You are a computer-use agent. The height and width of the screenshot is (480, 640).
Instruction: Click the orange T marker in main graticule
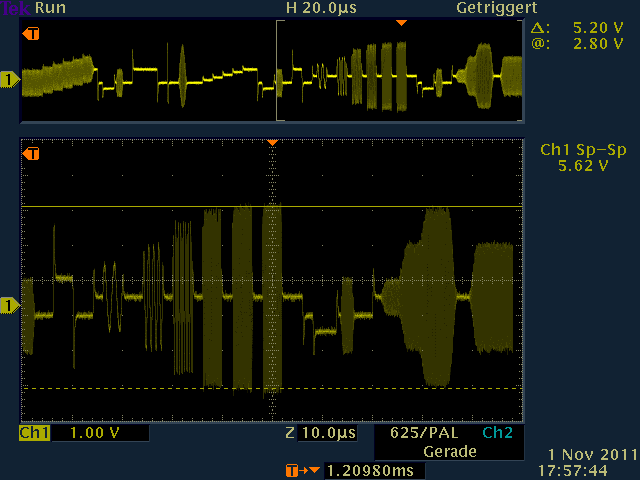click(32, 154)
